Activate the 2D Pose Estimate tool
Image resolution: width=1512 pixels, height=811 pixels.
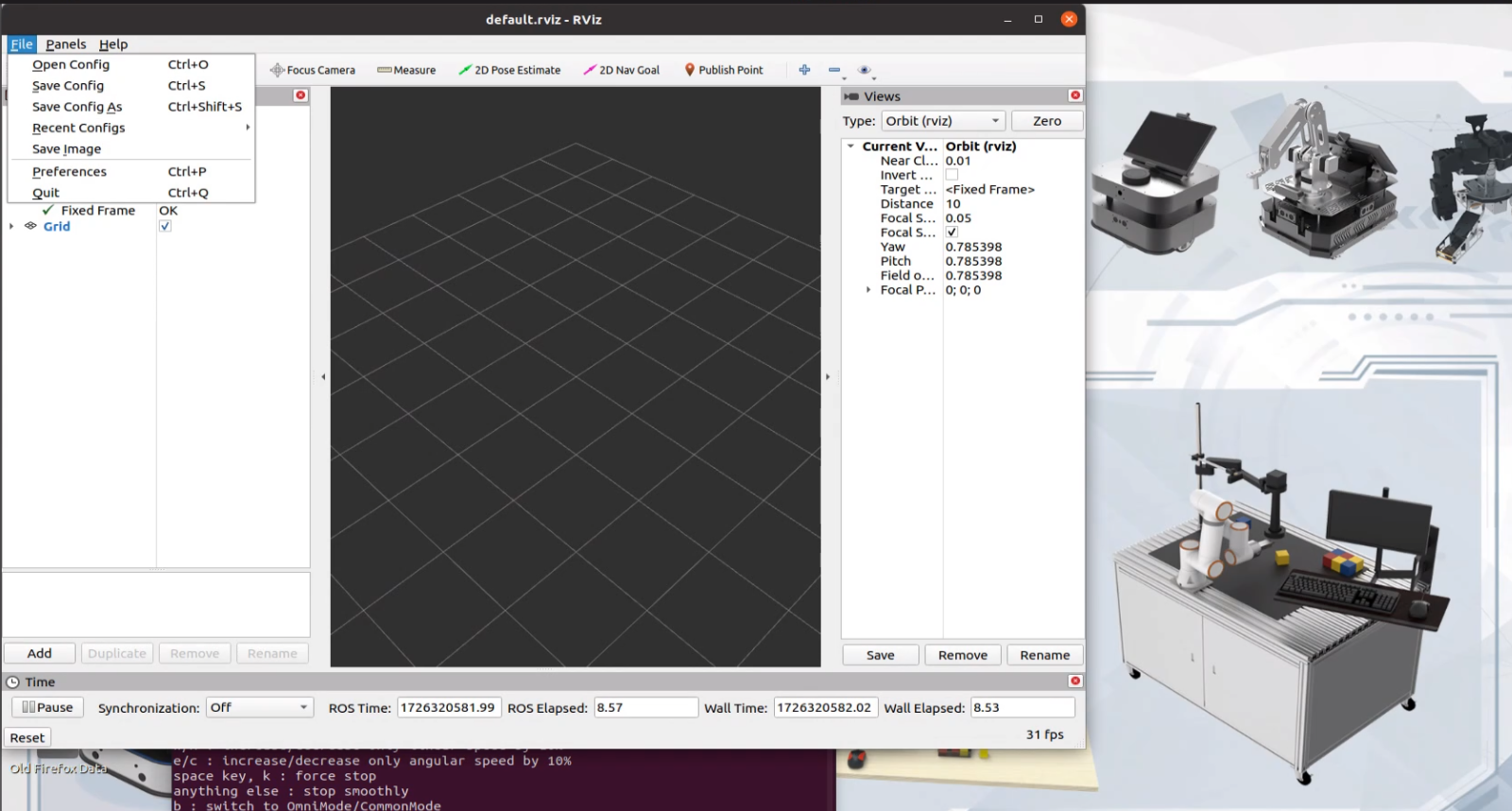tap(509, 70)
